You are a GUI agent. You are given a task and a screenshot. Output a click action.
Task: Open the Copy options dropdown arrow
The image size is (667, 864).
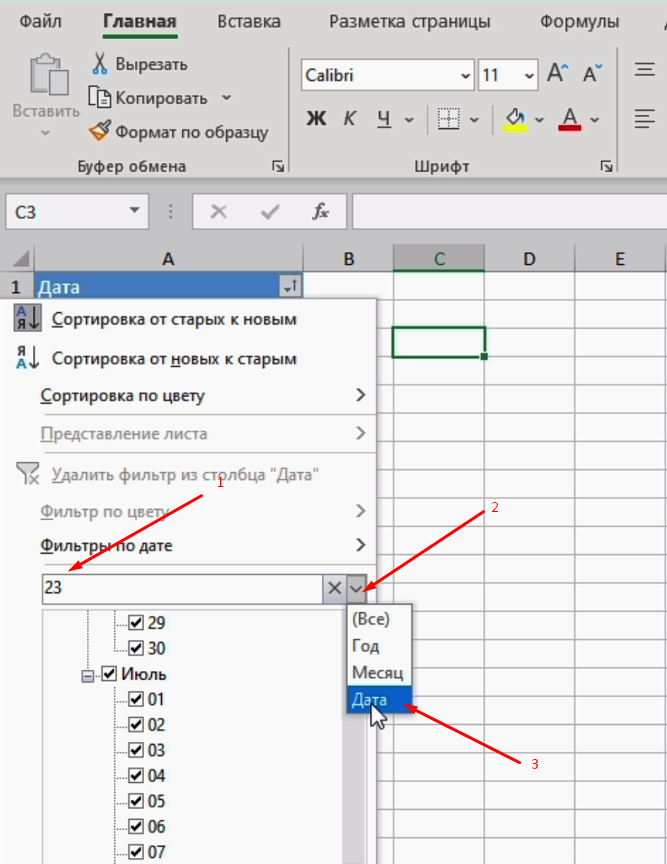point(227,98)
